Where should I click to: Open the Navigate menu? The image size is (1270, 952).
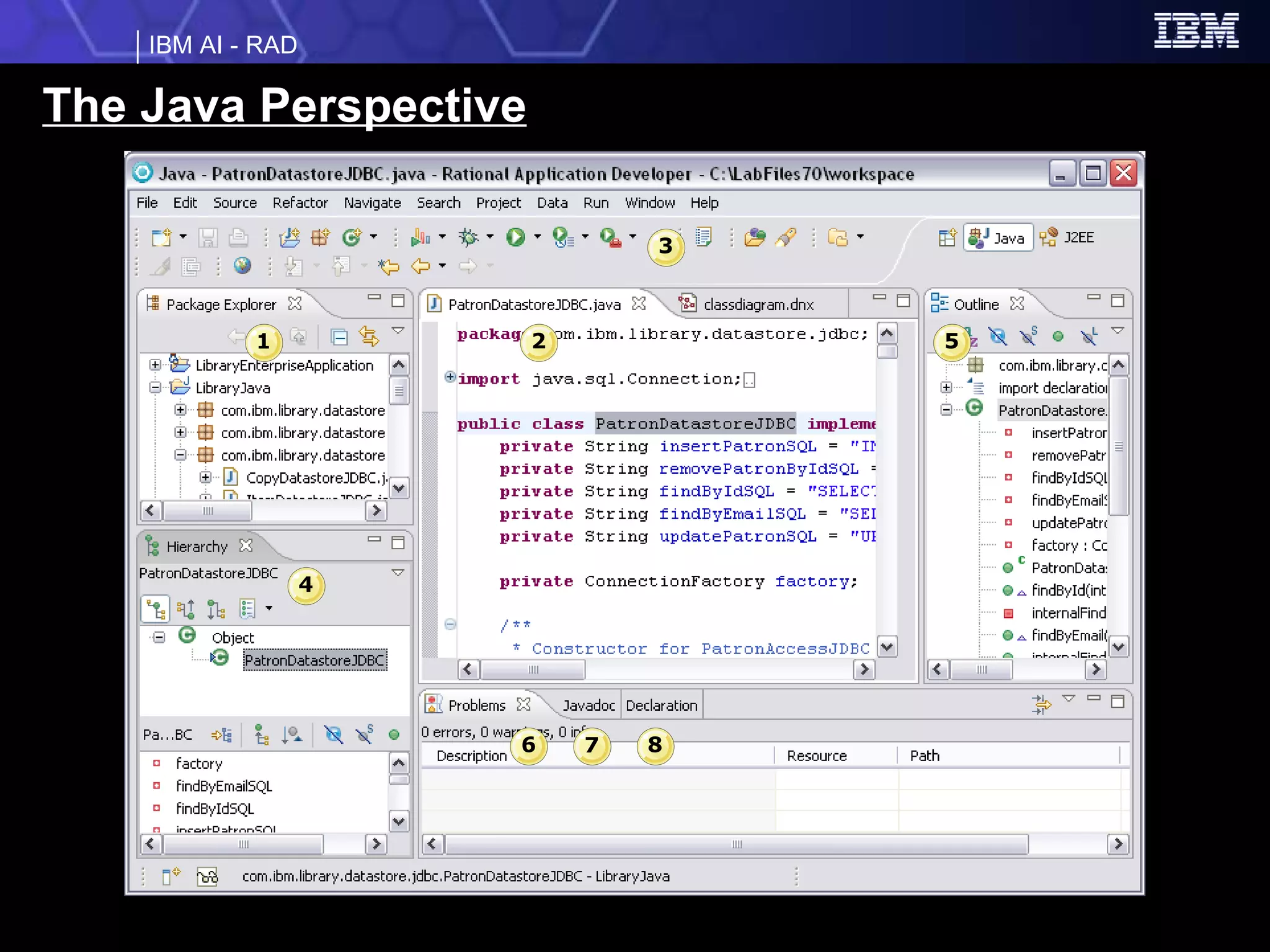coord(373,203)
